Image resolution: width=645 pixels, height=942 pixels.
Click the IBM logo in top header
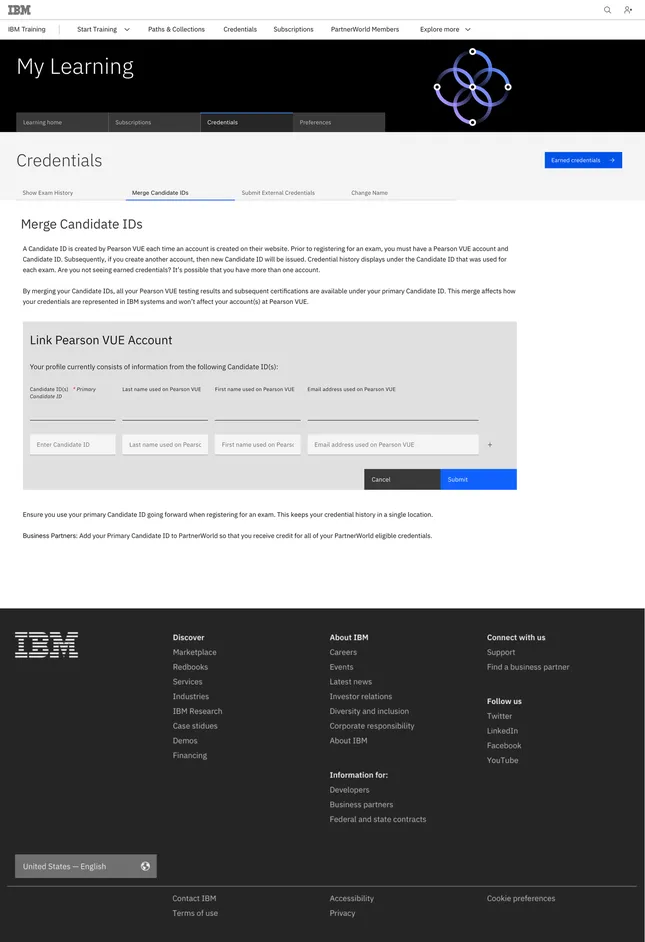(x=19, y=10)
